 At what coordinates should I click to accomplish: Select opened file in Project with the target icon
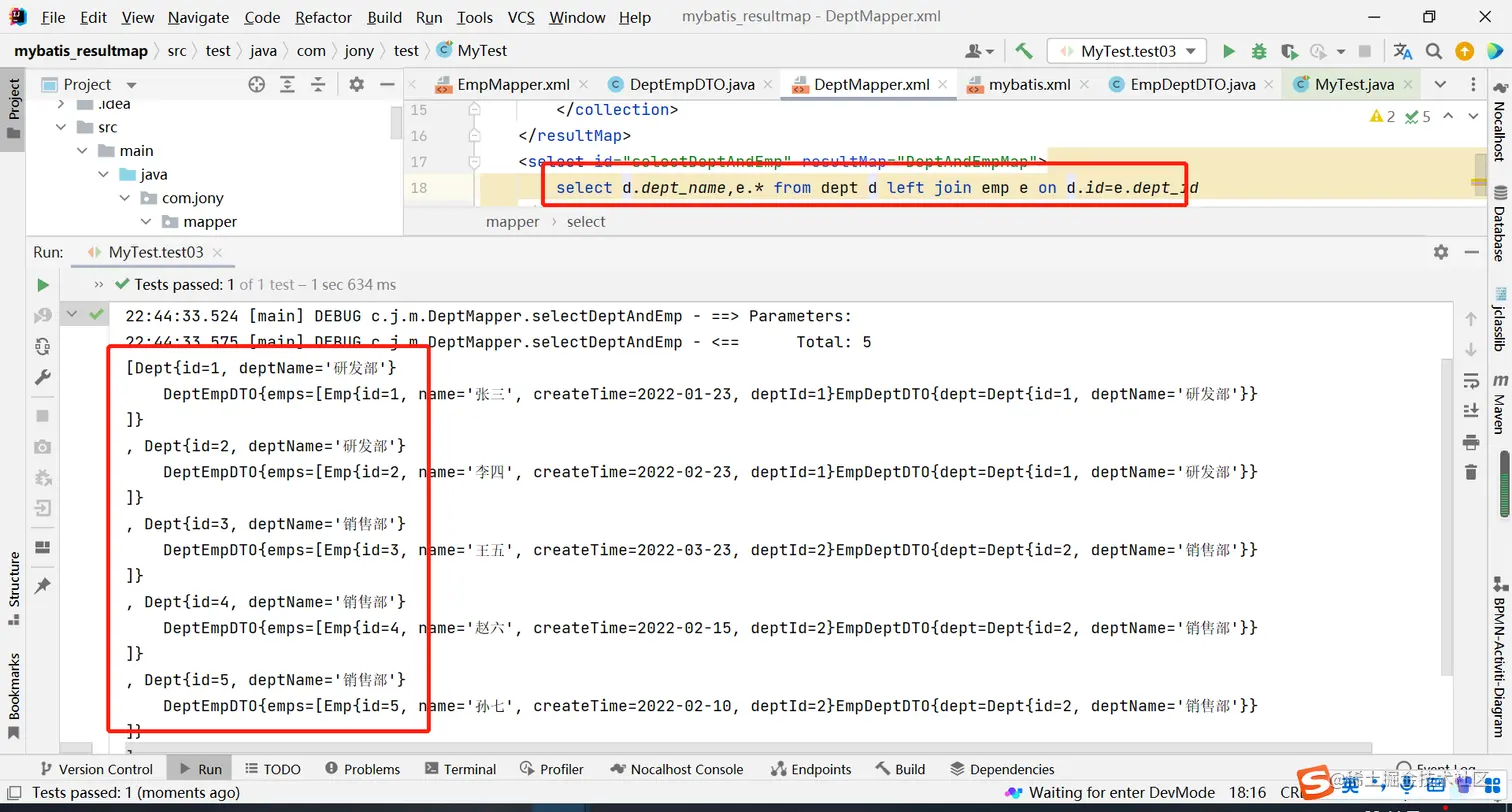257,85
